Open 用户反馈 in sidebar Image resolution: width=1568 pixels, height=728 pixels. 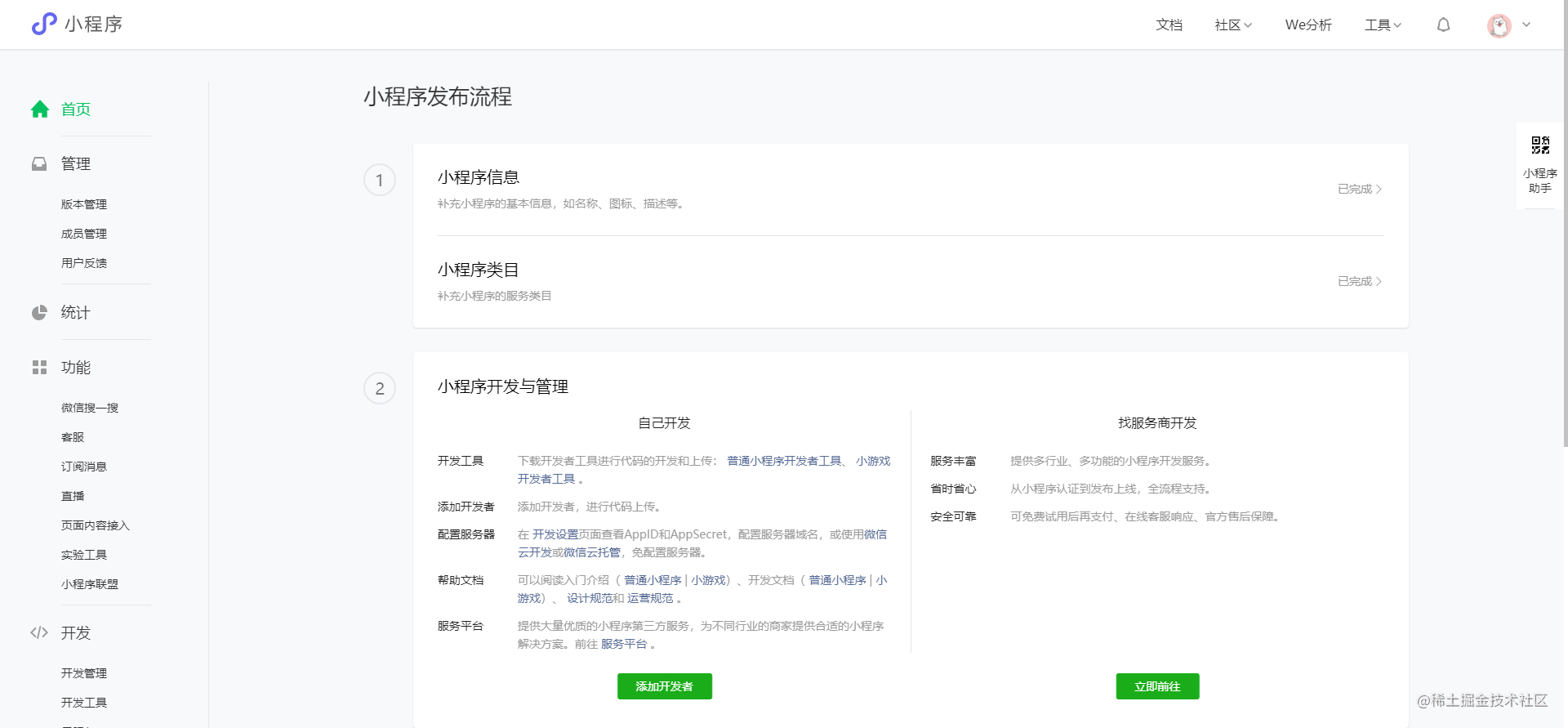(x=84, y=263)
